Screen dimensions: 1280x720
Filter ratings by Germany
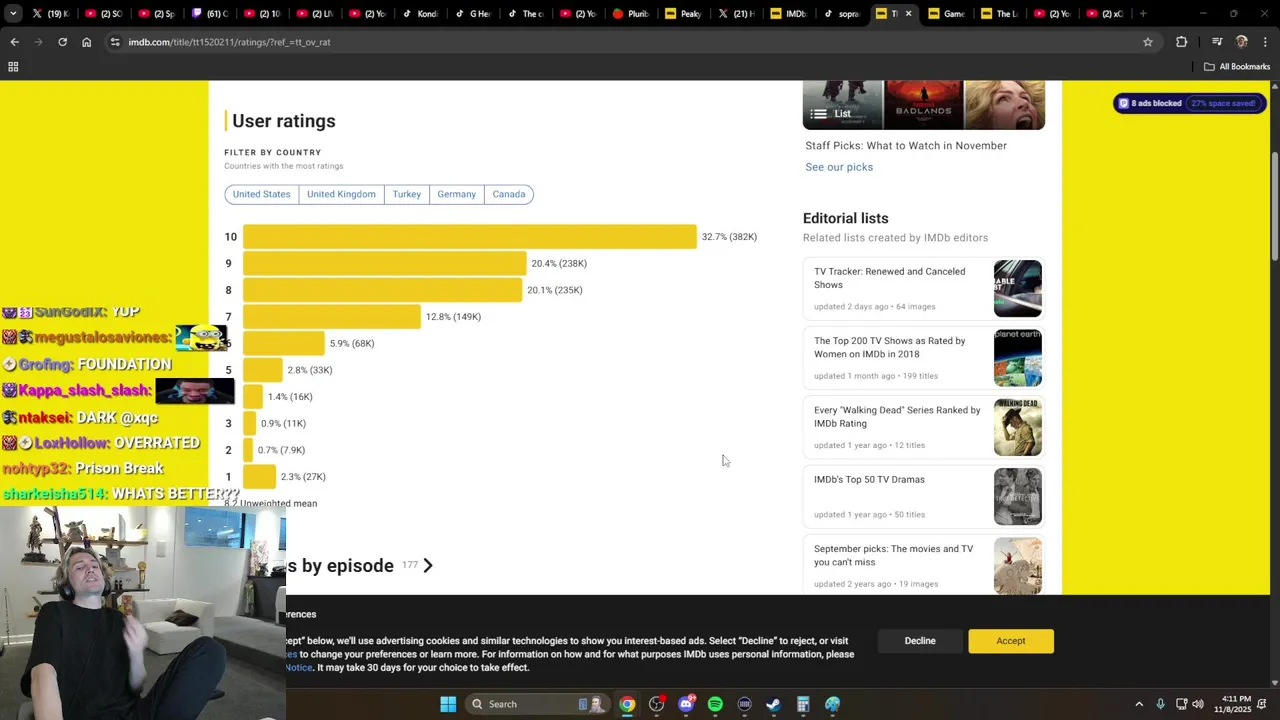[x=456, y=194]
